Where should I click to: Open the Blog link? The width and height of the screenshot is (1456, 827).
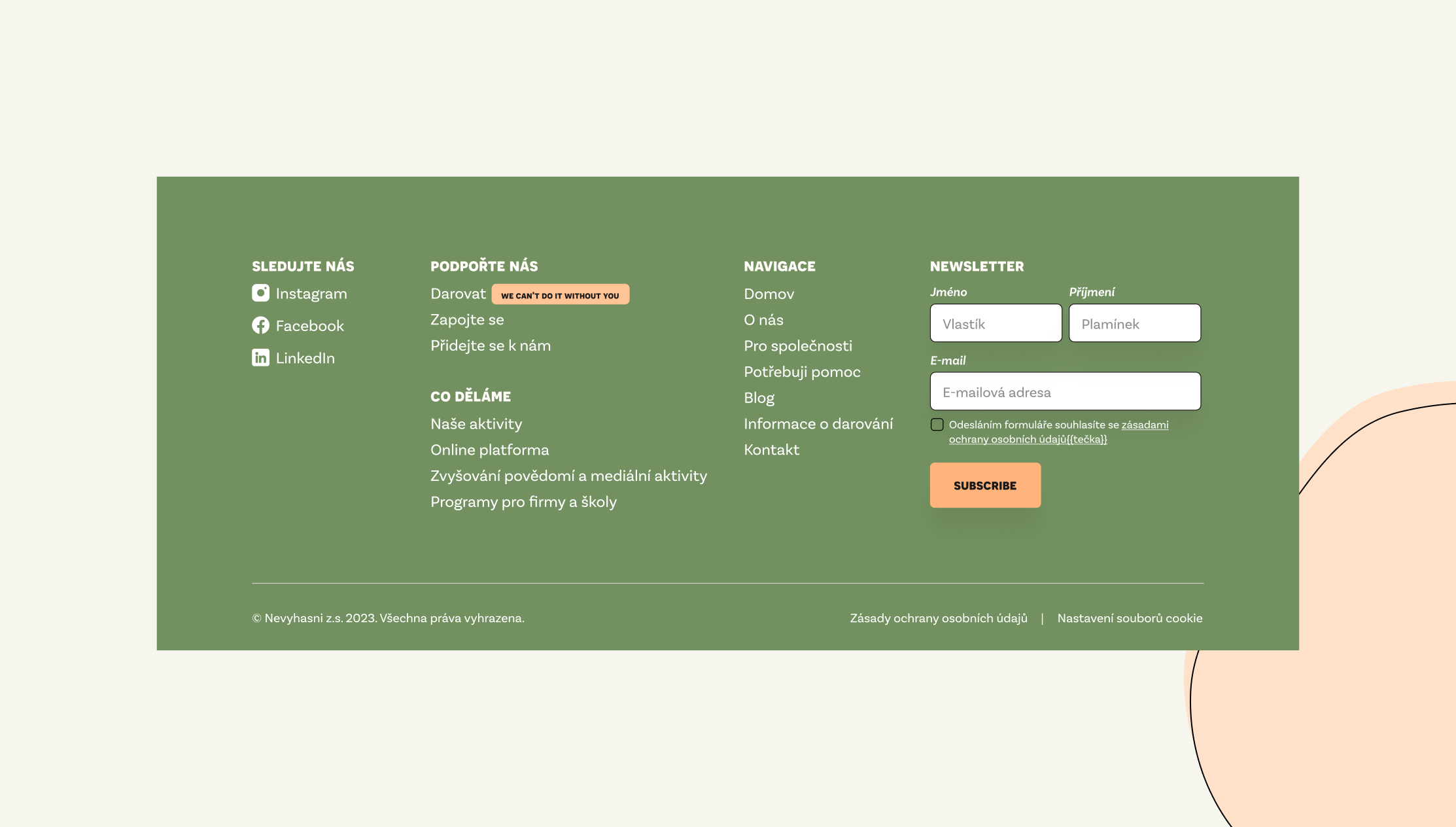point(759,398)
